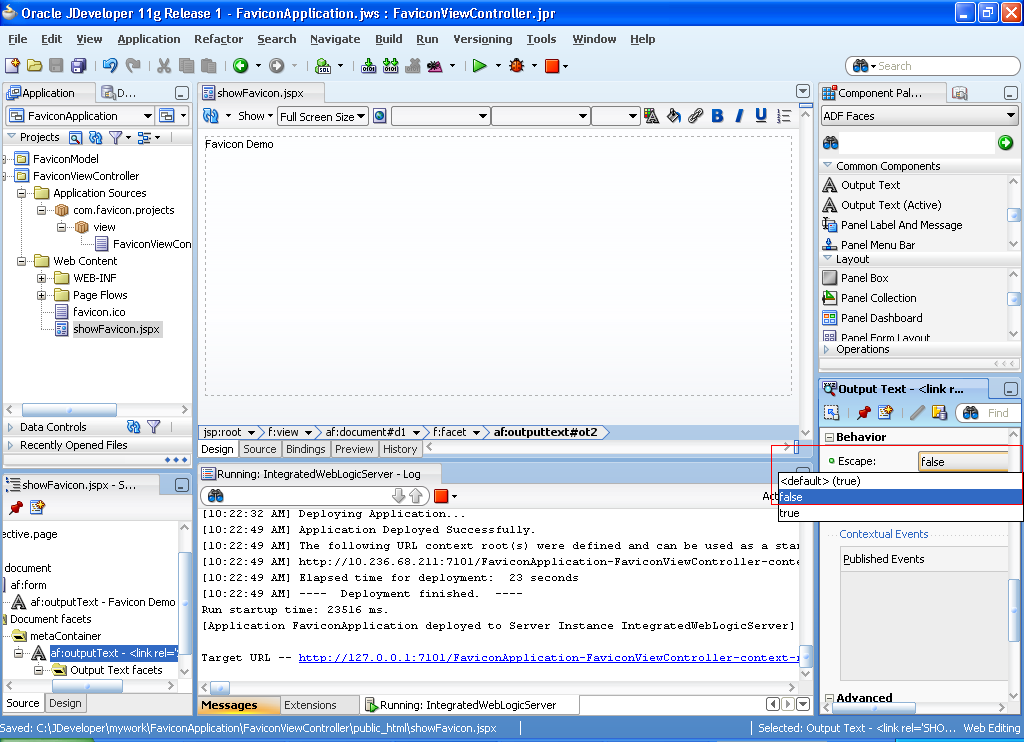Click the green Run play icon
Image resolution: width=1024 pixels, height=742 pixels.
point(479,65)
